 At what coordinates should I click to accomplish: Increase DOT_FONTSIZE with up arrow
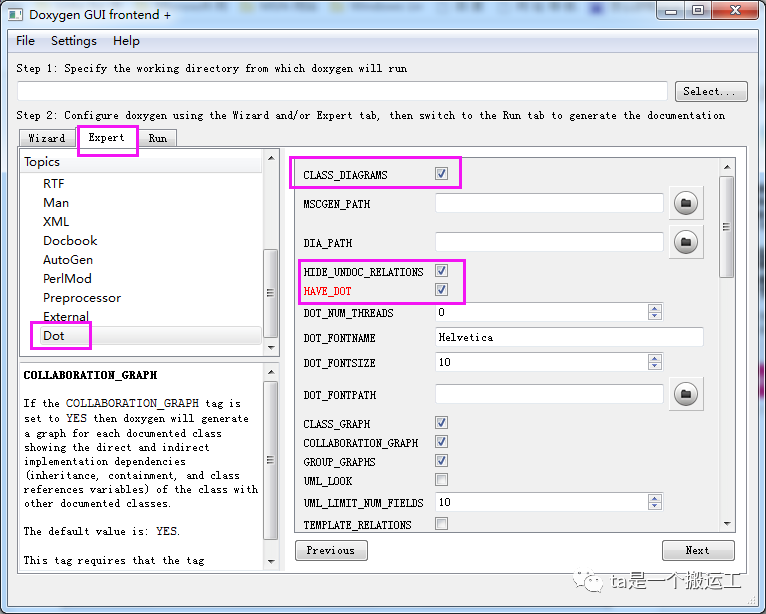tap(655, 358)
